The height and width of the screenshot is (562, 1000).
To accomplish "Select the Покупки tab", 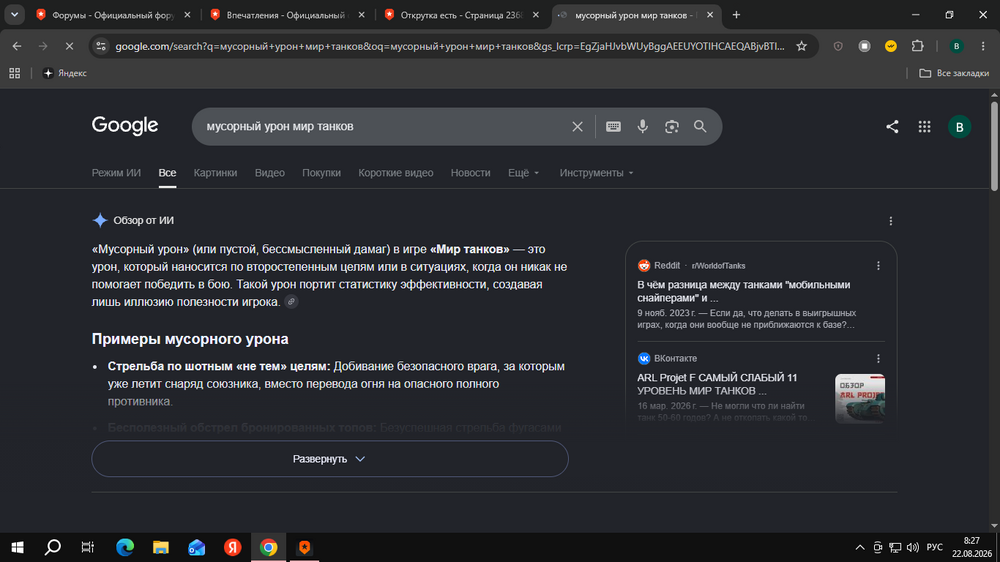I will 321,173.
